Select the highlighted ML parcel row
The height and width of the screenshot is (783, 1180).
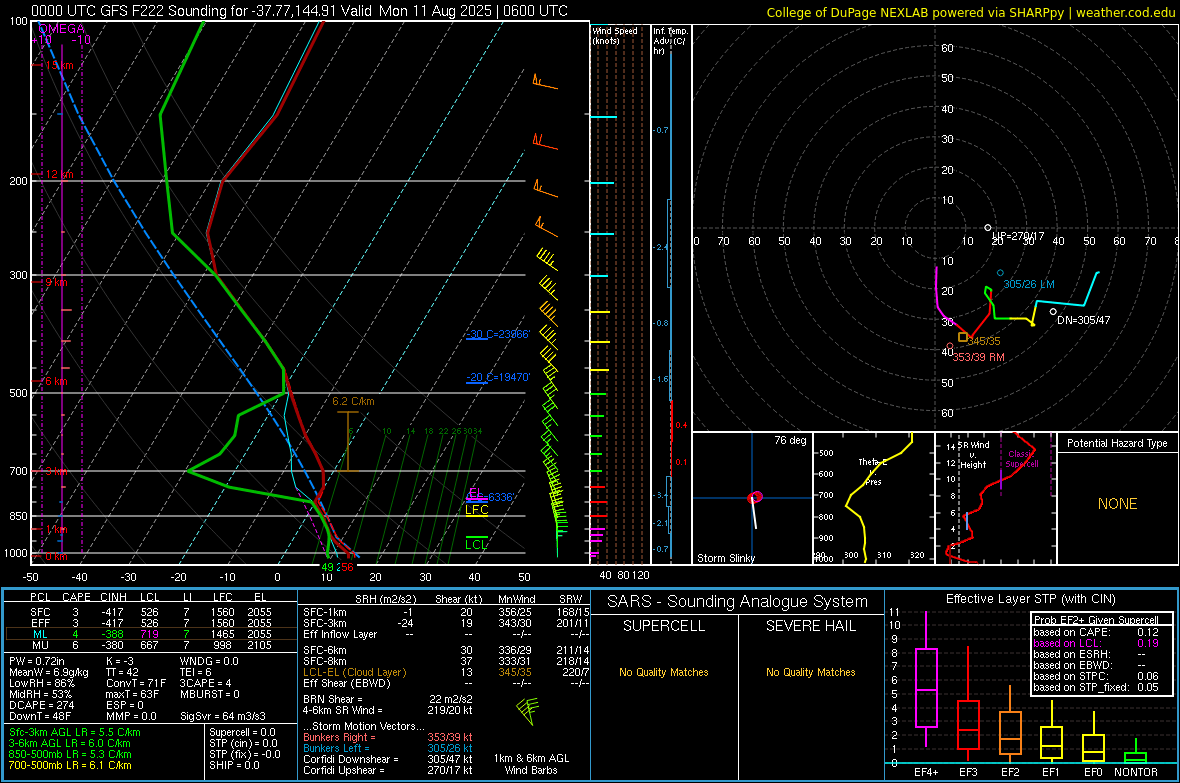pyautogui.click(x=151, y=634)
